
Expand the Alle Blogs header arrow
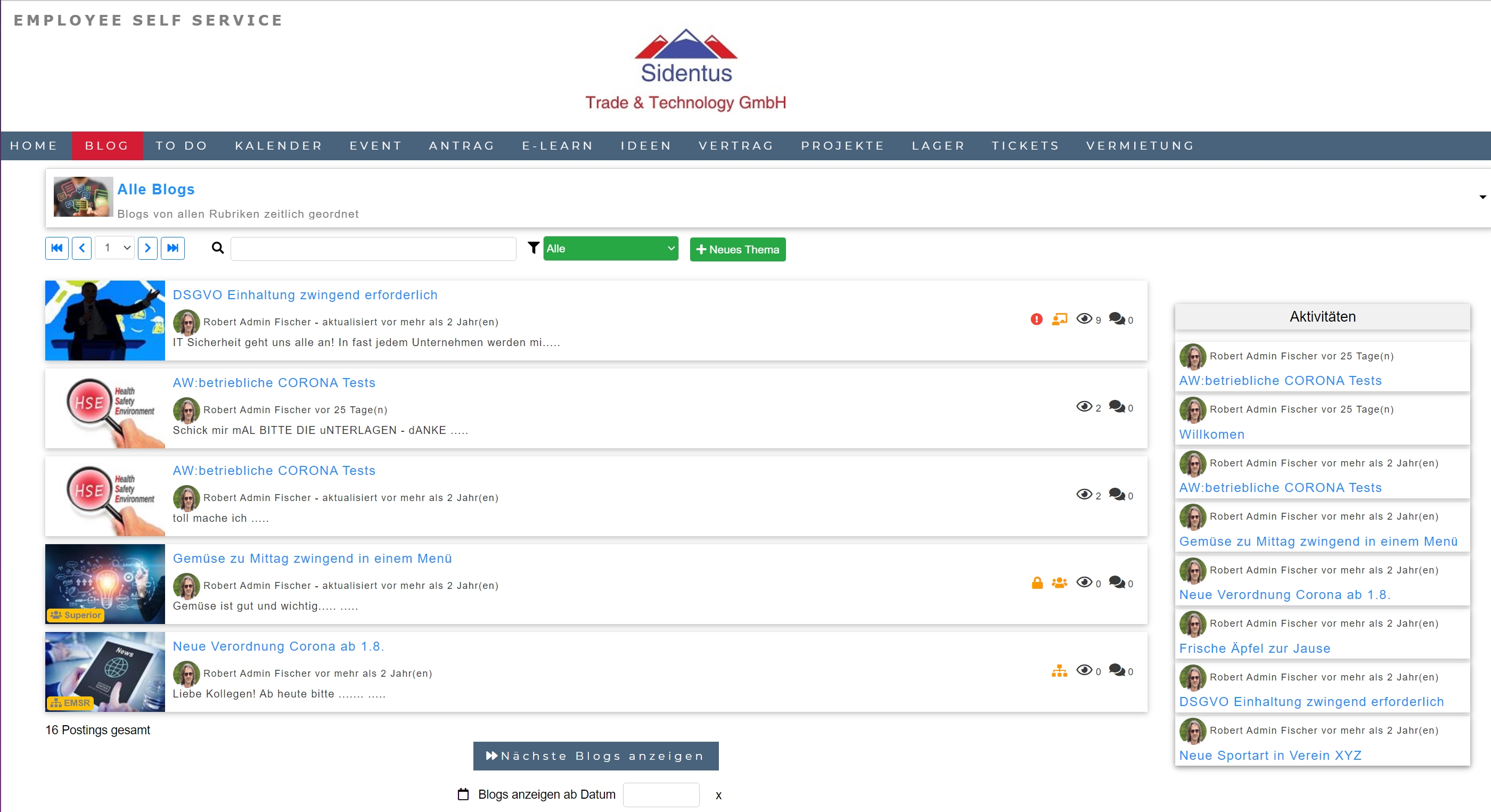coord(1482,198)
